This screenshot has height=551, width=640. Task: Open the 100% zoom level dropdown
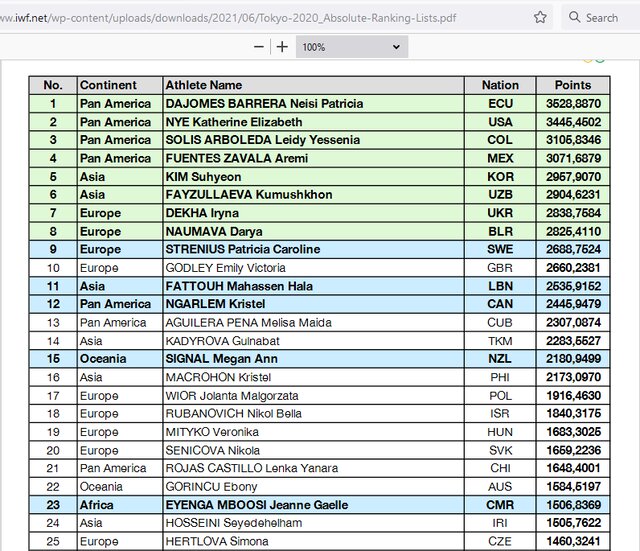coord(352,47)
